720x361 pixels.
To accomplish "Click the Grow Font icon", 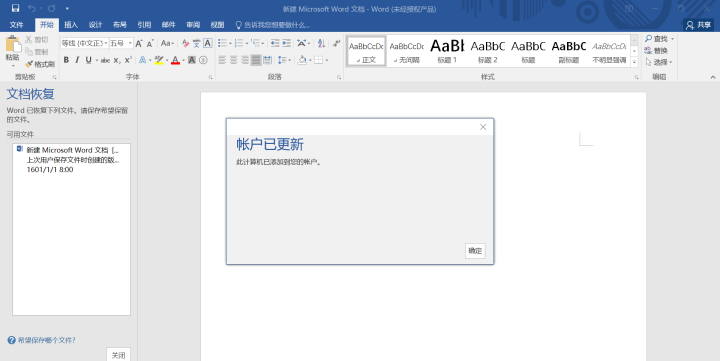I will (139, 43).
